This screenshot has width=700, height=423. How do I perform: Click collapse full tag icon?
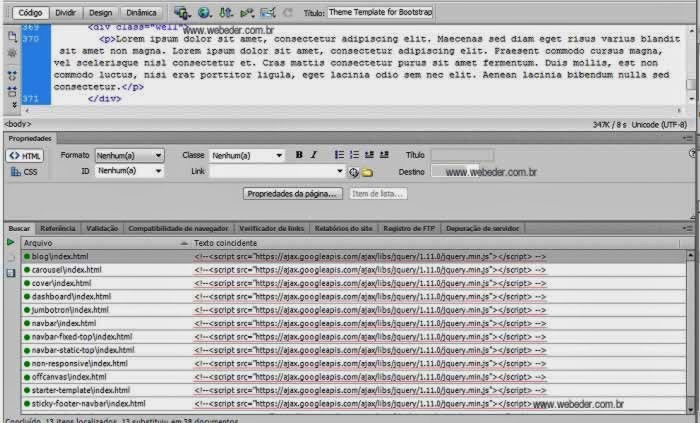click(x=12, y=75)
